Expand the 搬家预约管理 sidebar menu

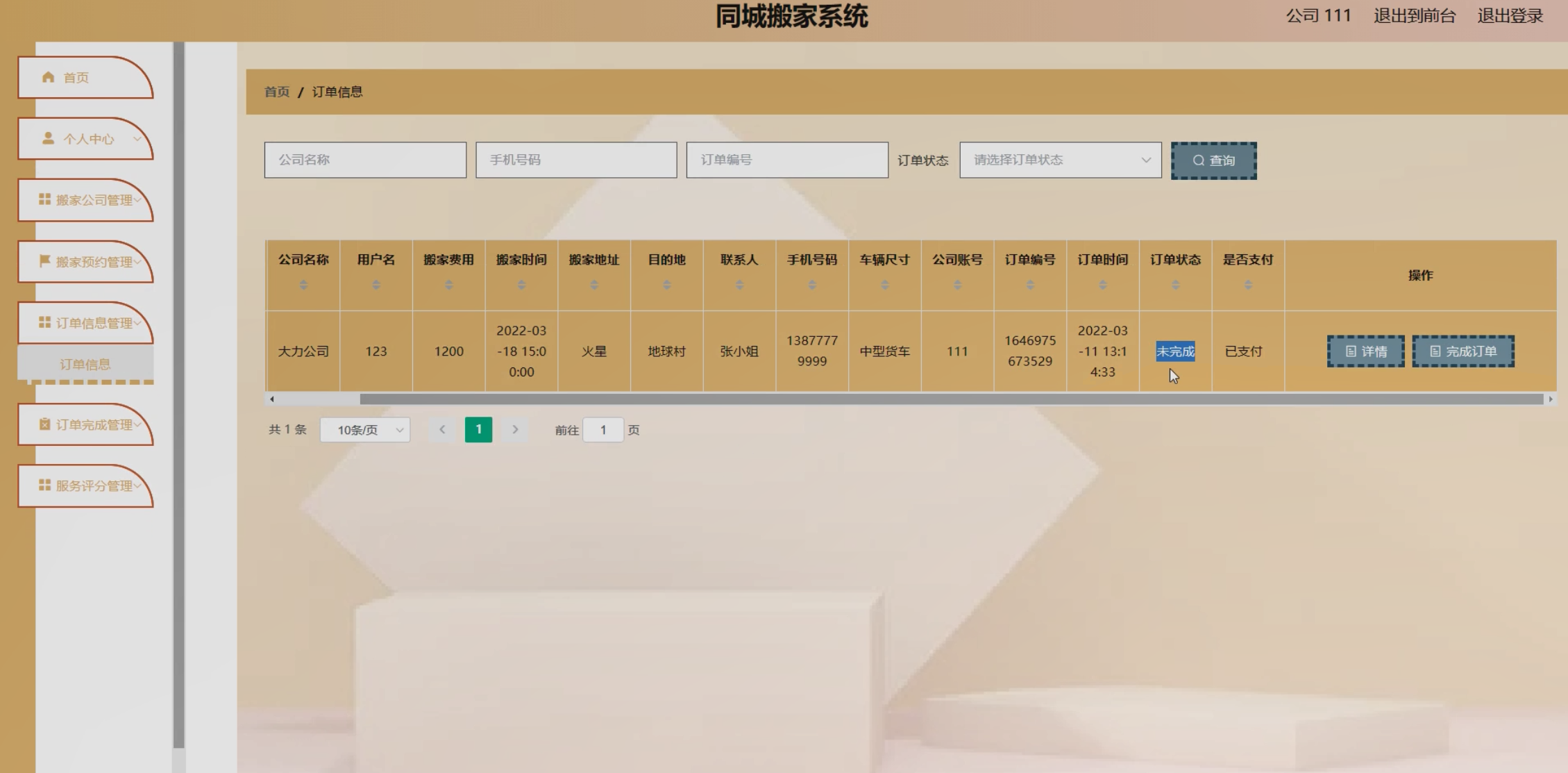(85, 262)
